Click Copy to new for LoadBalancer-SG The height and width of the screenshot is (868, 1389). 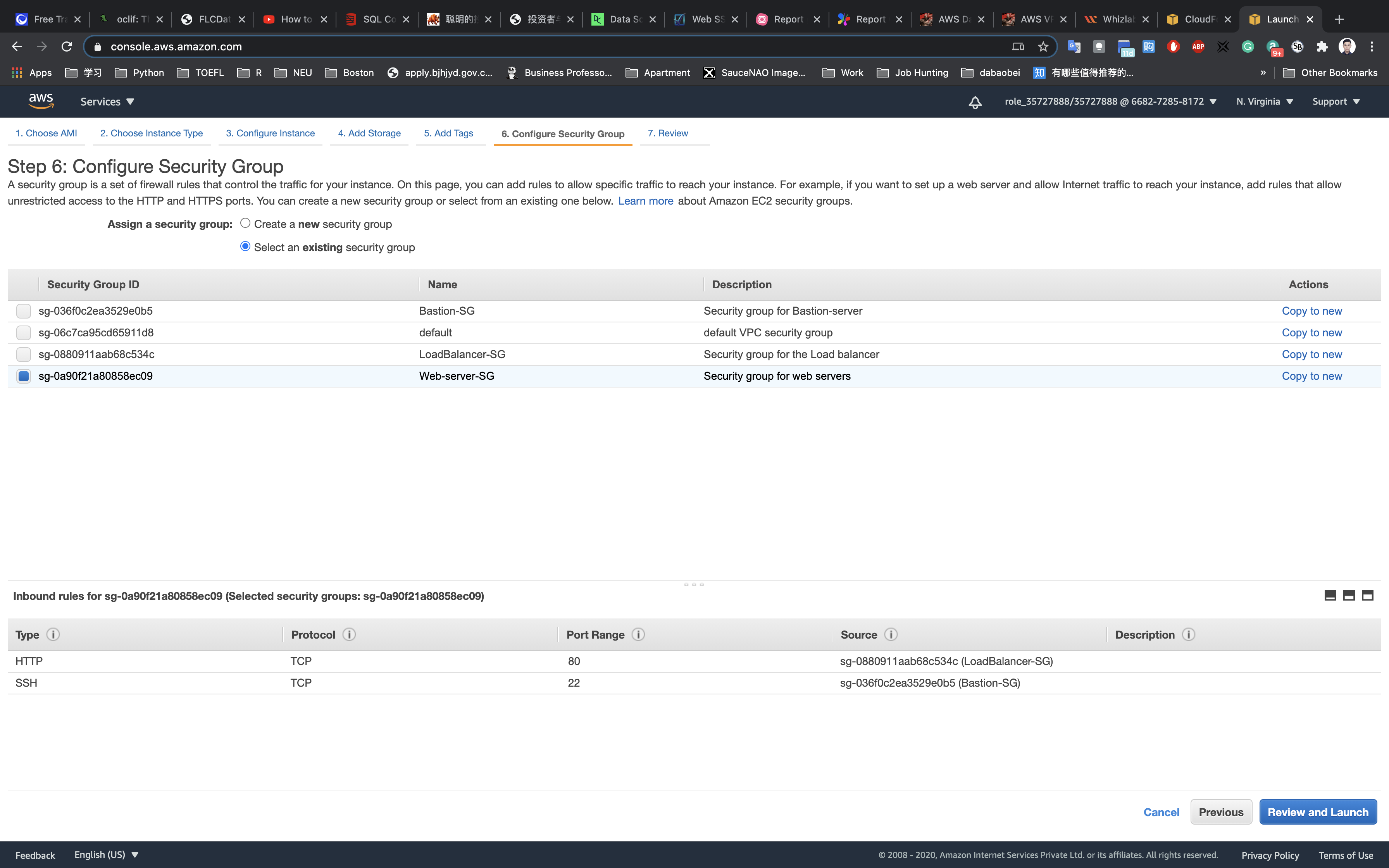pos(1311,354)
